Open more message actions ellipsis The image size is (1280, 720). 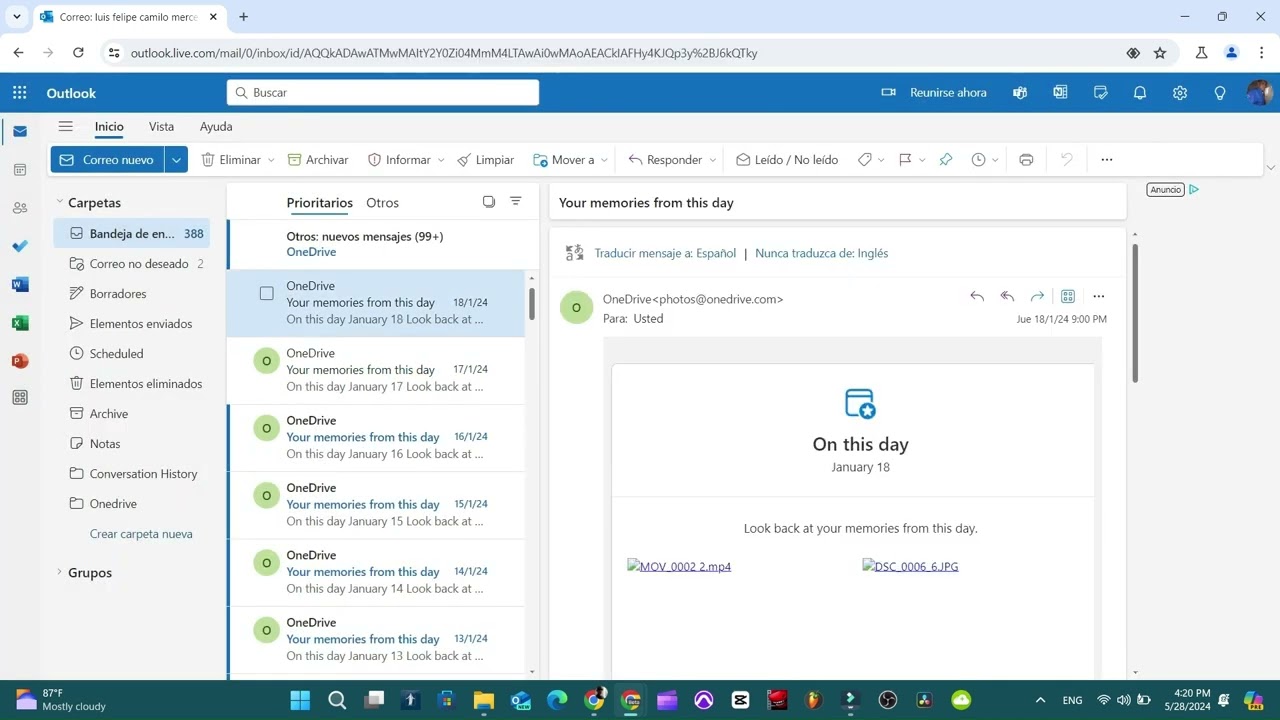(1099, 296)
